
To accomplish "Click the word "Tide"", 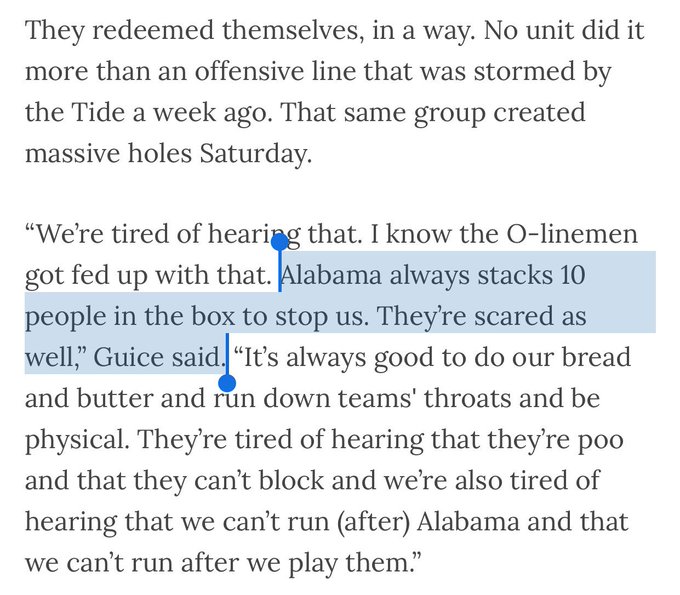I will coord(100,112).
